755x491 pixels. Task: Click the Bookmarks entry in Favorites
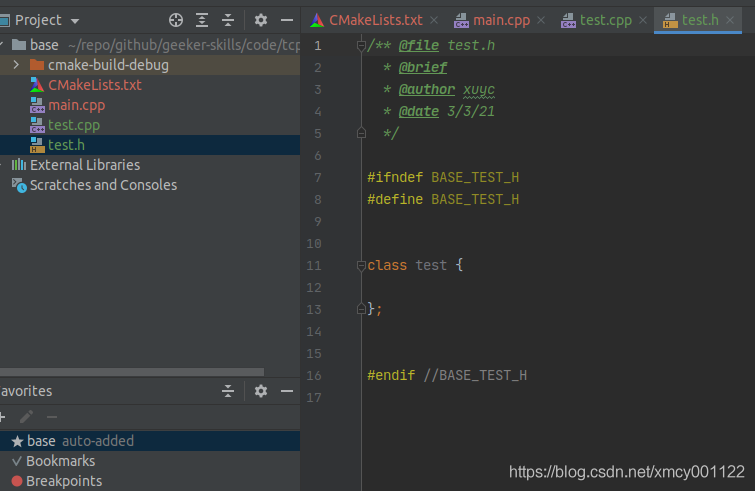point(150,461)
